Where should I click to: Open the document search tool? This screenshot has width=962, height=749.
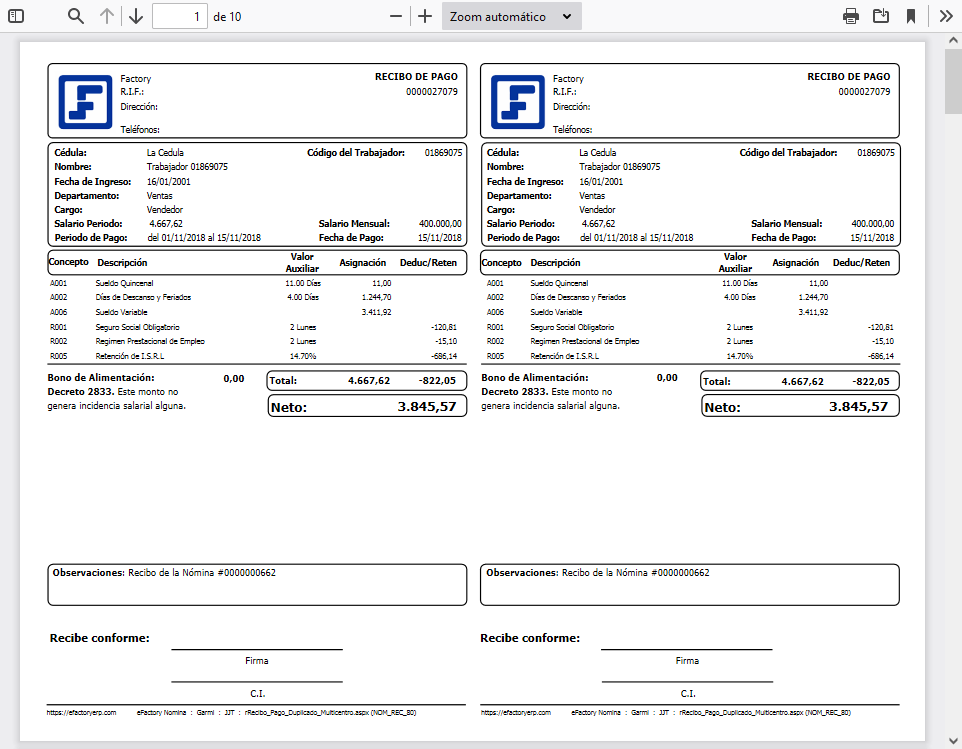click(74, 16)
